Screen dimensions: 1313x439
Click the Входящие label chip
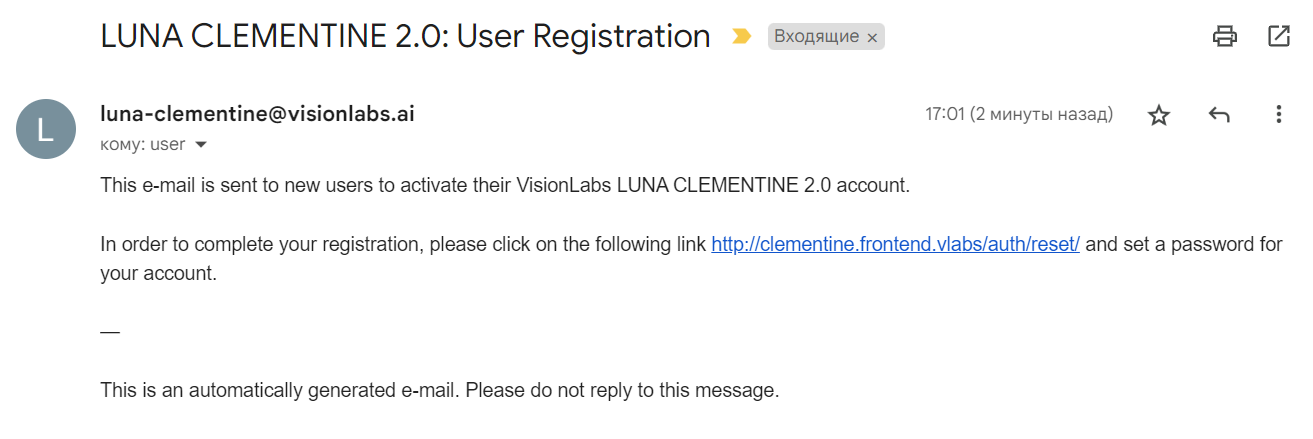pyautogui.click(x=815, y=37)
